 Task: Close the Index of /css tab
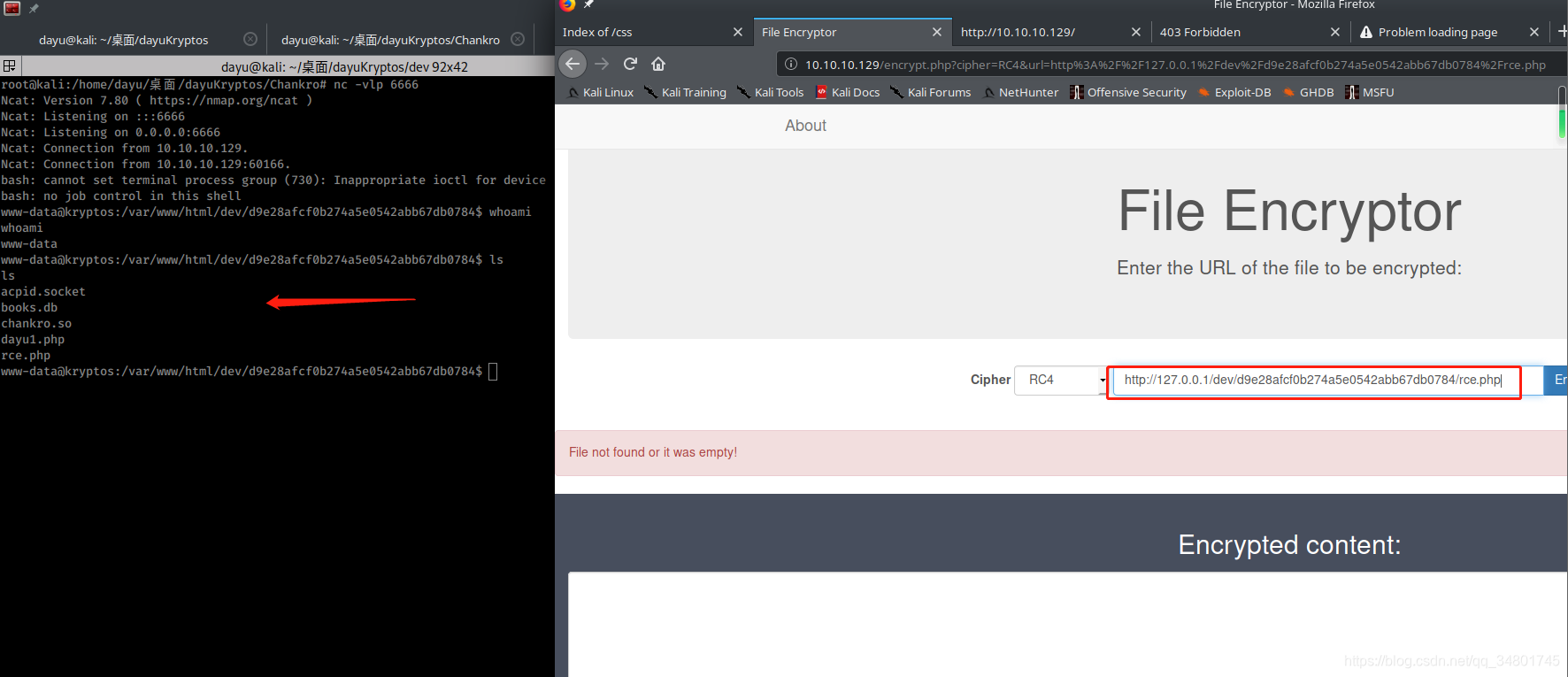coord(738,32)
